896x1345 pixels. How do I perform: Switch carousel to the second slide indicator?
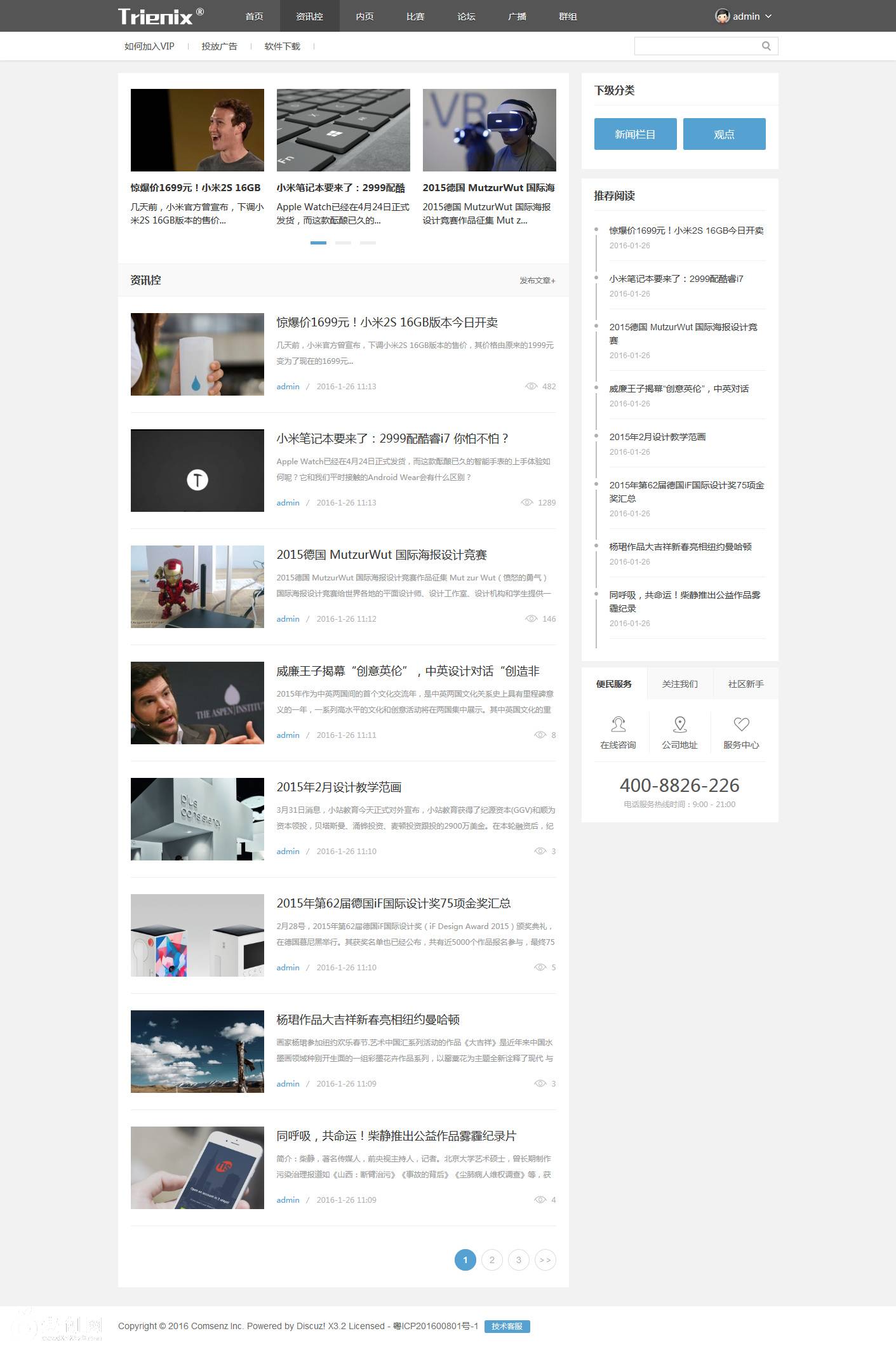(x=343, y=243)
